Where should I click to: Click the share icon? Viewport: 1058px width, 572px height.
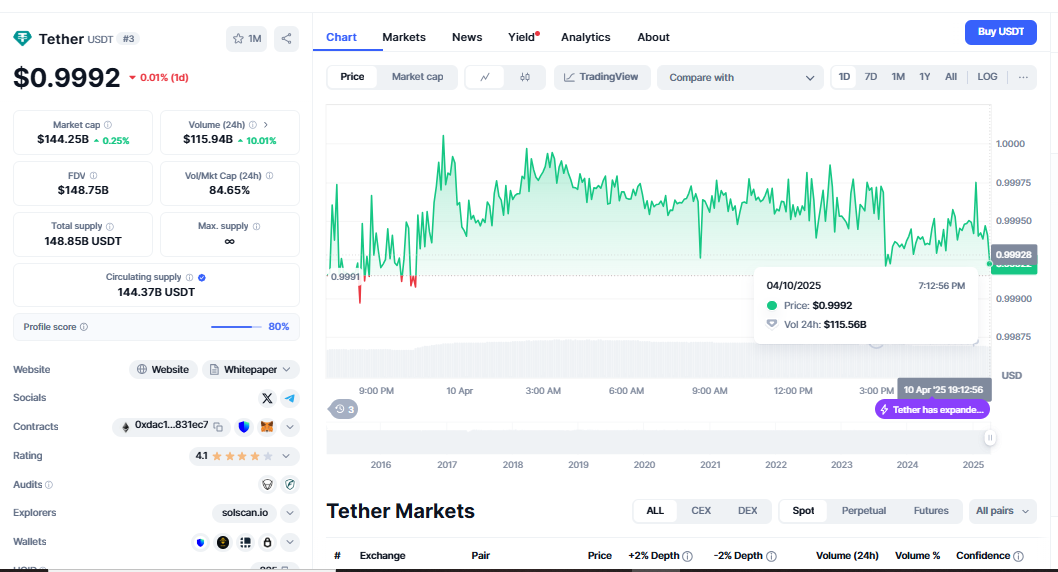click(x=286, y=38)
